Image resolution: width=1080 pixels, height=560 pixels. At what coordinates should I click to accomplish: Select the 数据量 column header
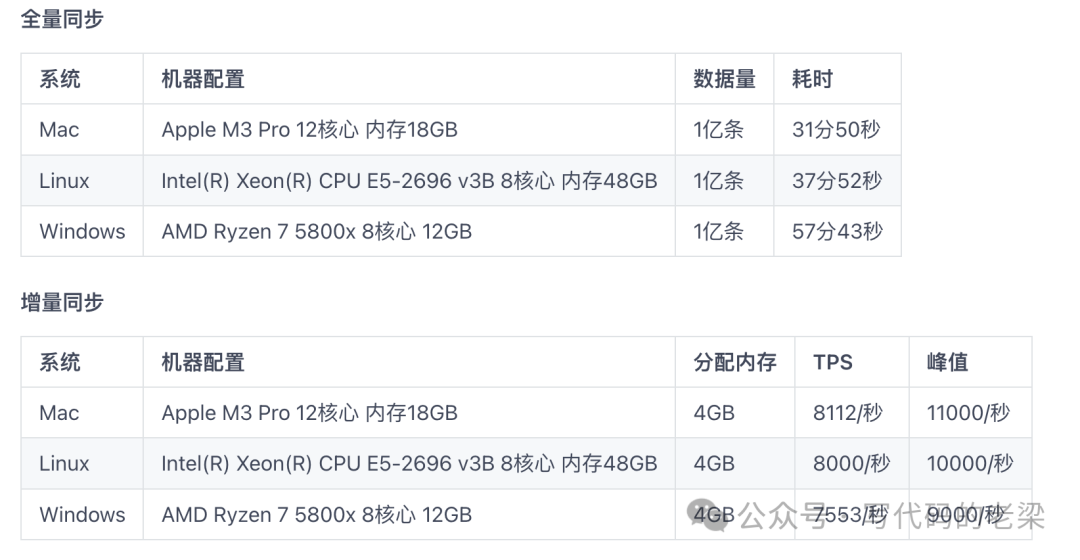[x=724, y=79]
